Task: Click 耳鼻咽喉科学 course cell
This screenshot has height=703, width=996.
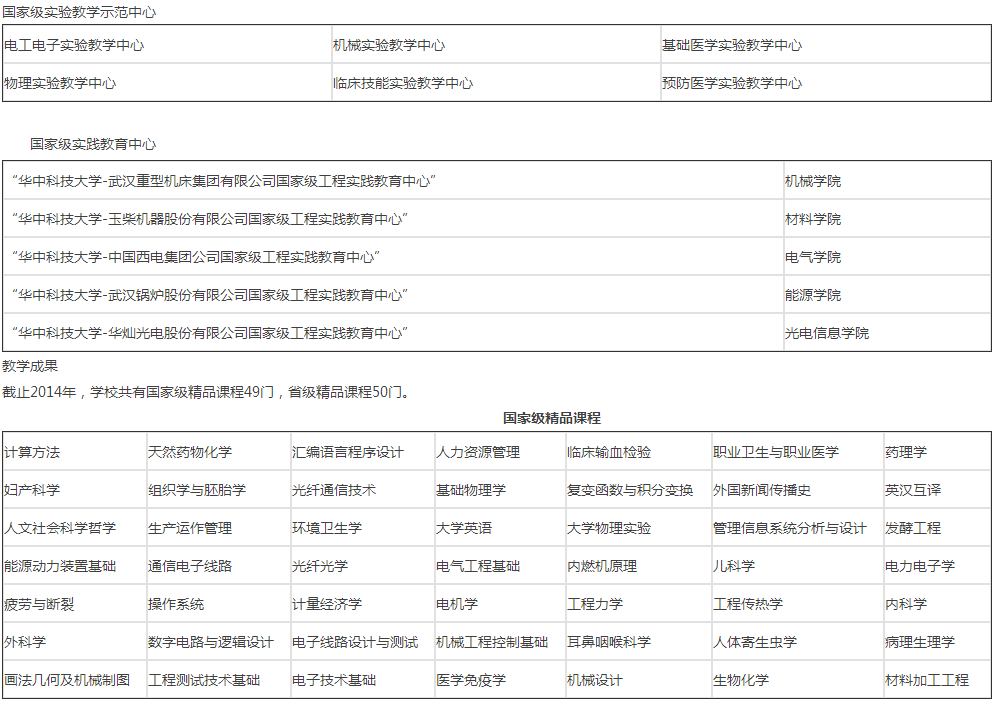Action: 638,642
